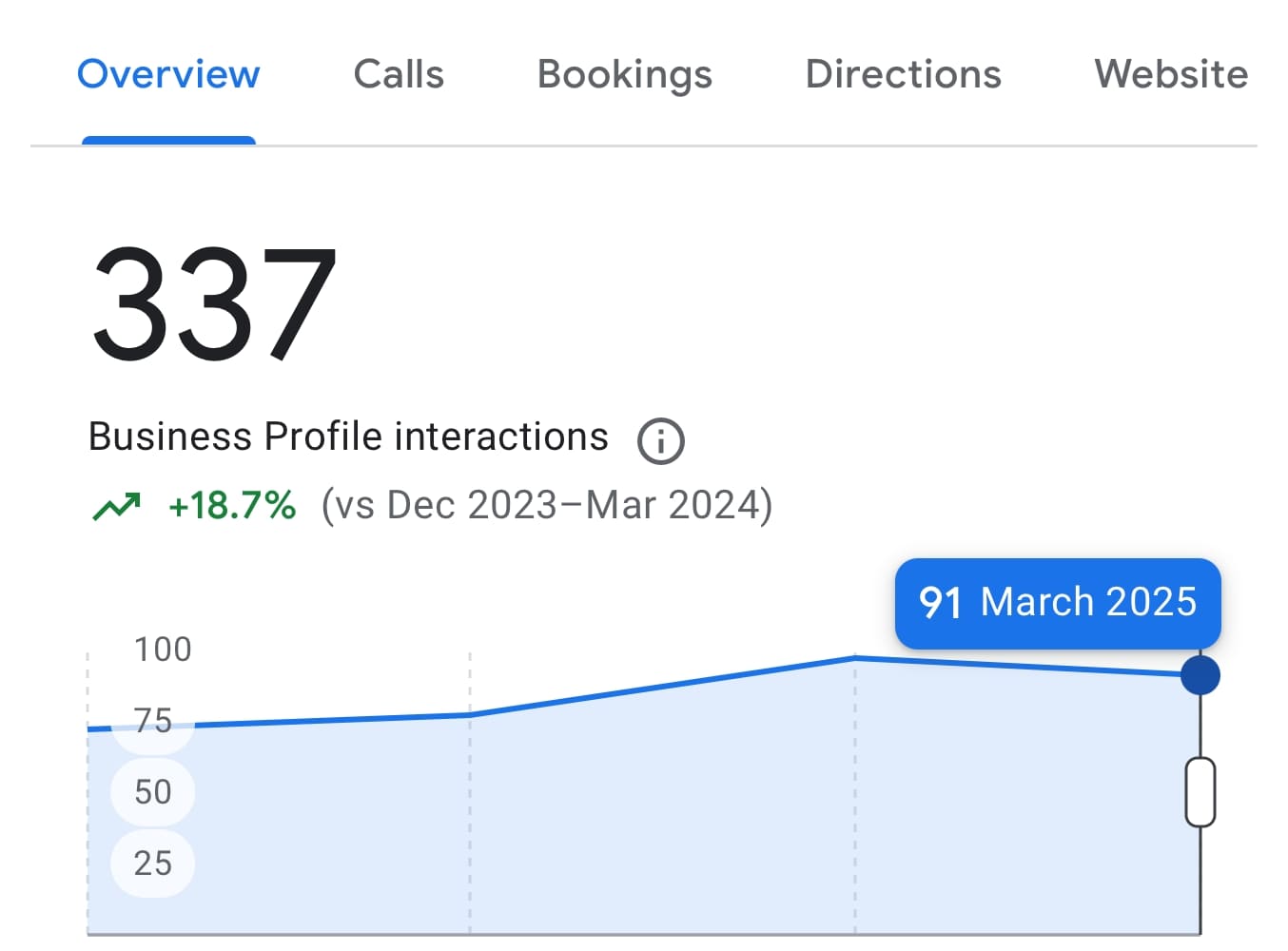Click the 75 y-axis label
1288x951 pixels.
click(x=153, y=721)
